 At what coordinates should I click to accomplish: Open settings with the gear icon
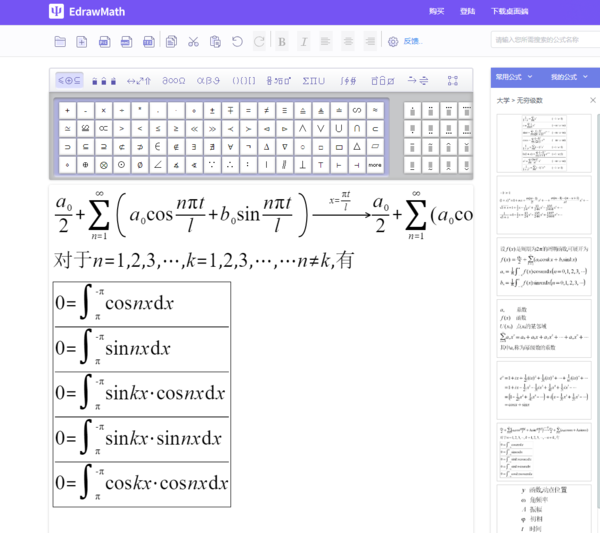(393, 41)
